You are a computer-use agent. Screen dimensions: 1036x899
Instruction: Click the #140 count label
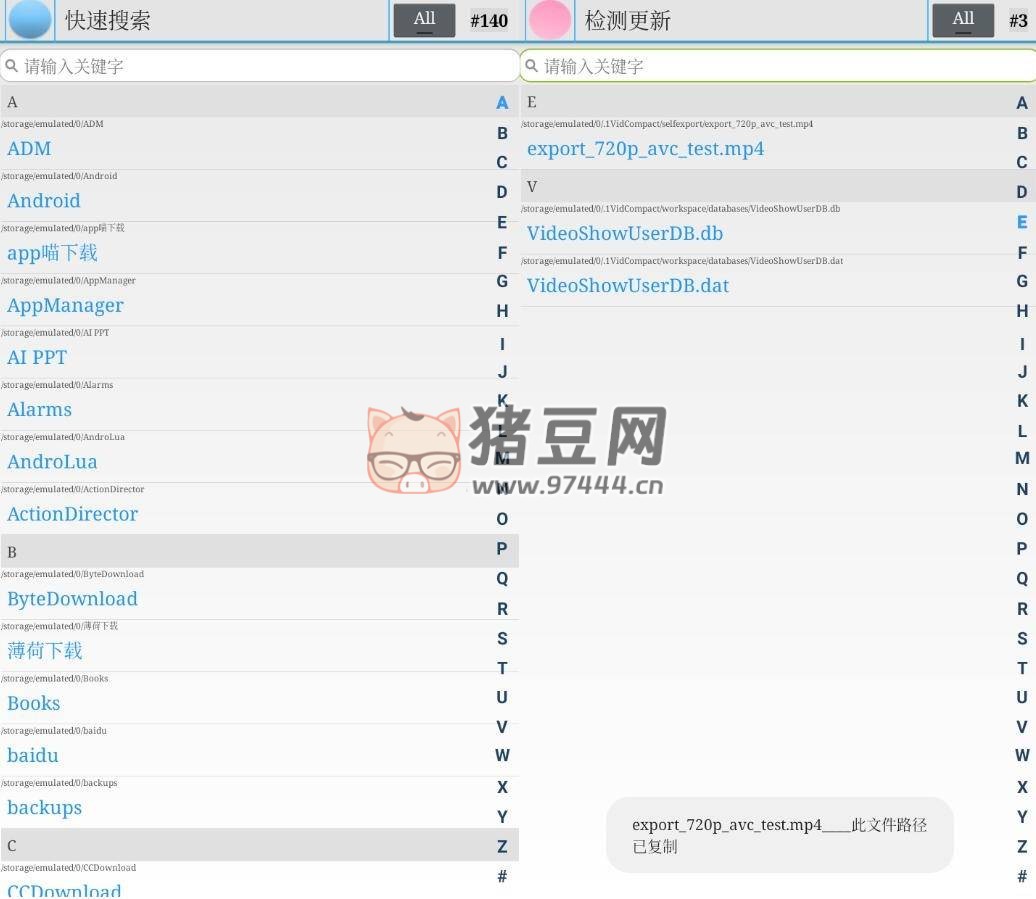(488, 20)
